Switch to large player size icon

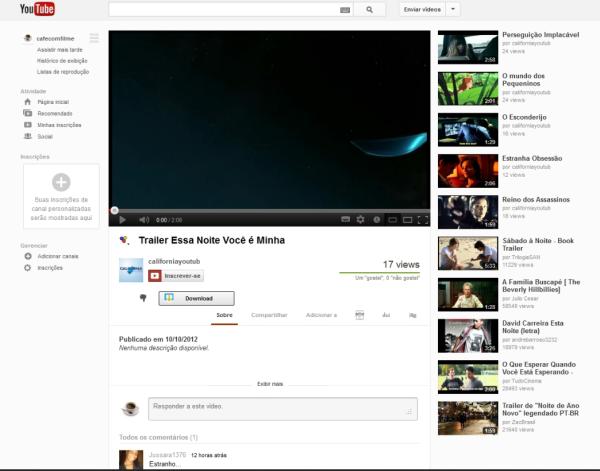[x=408, y=220]
